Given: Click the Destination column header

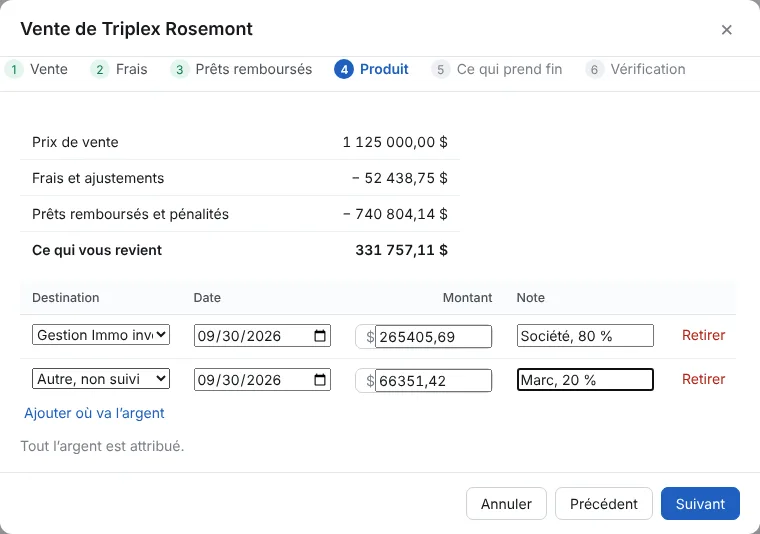Looking at the screenshot, I should [x=65, y=298].
